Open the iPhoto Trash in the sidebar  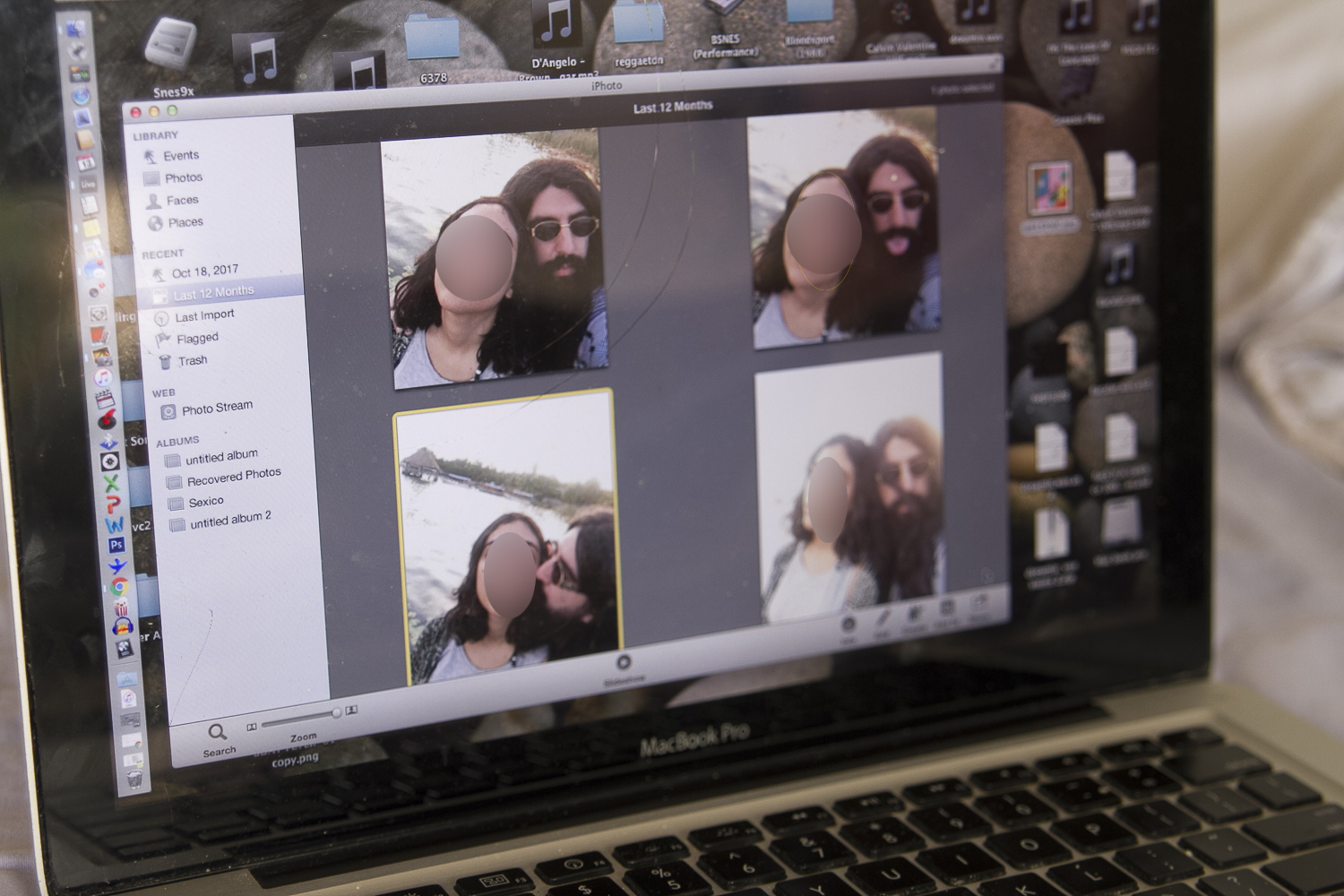pyautogui.click(x=183, y=361)
